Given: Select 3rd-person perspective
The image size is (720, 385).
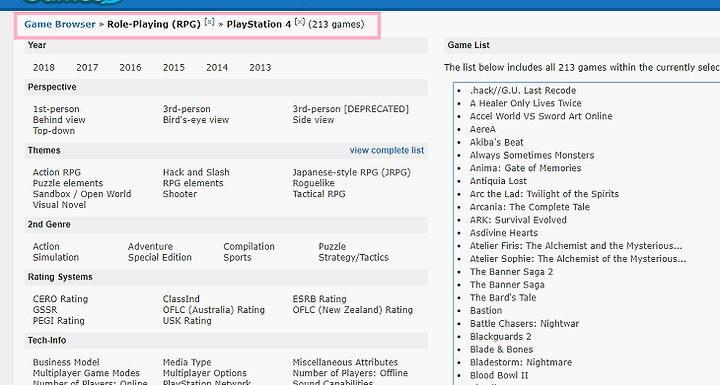Looking at the screenshot, I should pyautogui.click(x=186, y=109).
